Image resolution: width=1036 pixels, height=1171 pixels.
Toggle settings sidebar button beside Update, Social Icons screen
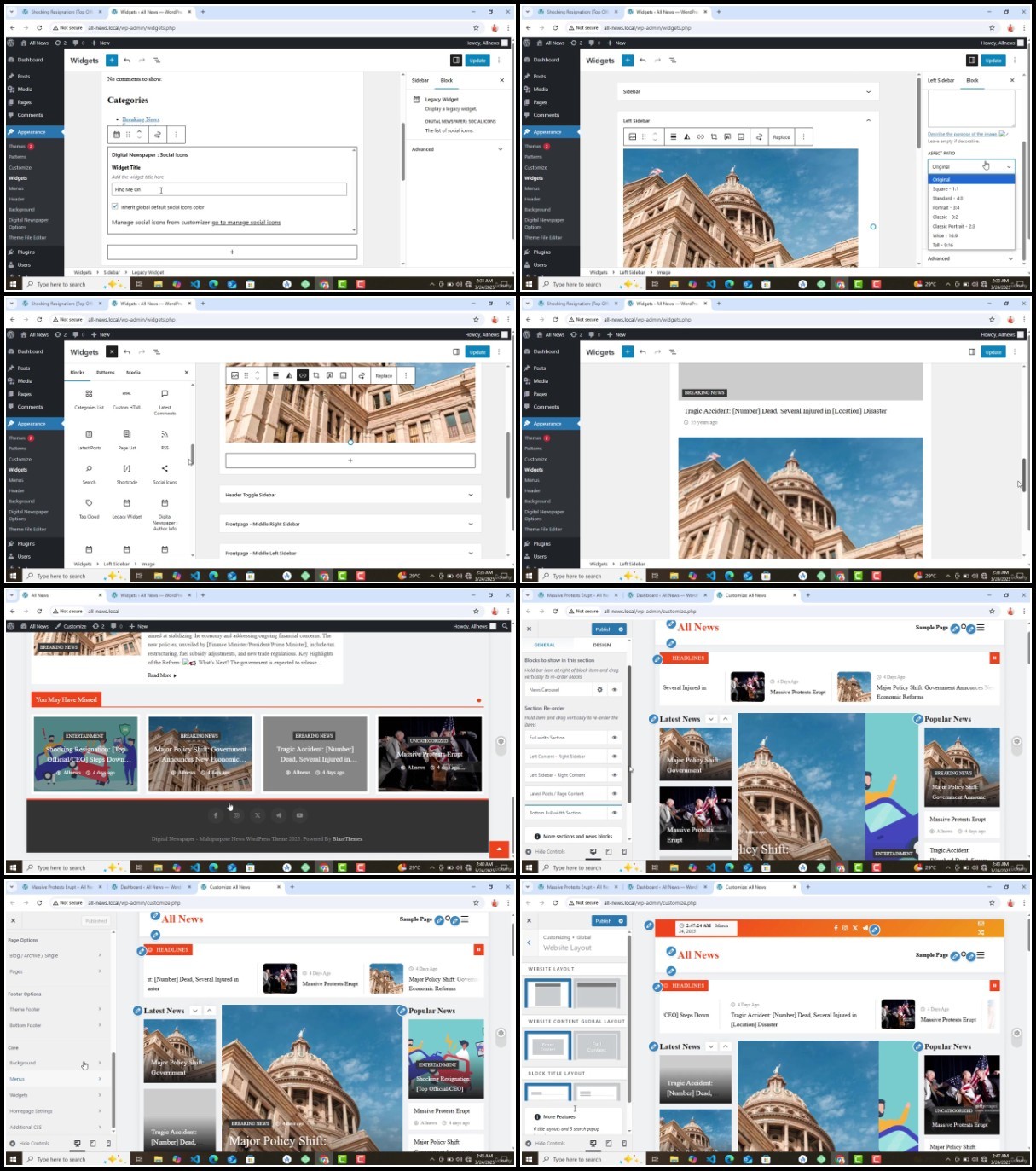(456, 61)
